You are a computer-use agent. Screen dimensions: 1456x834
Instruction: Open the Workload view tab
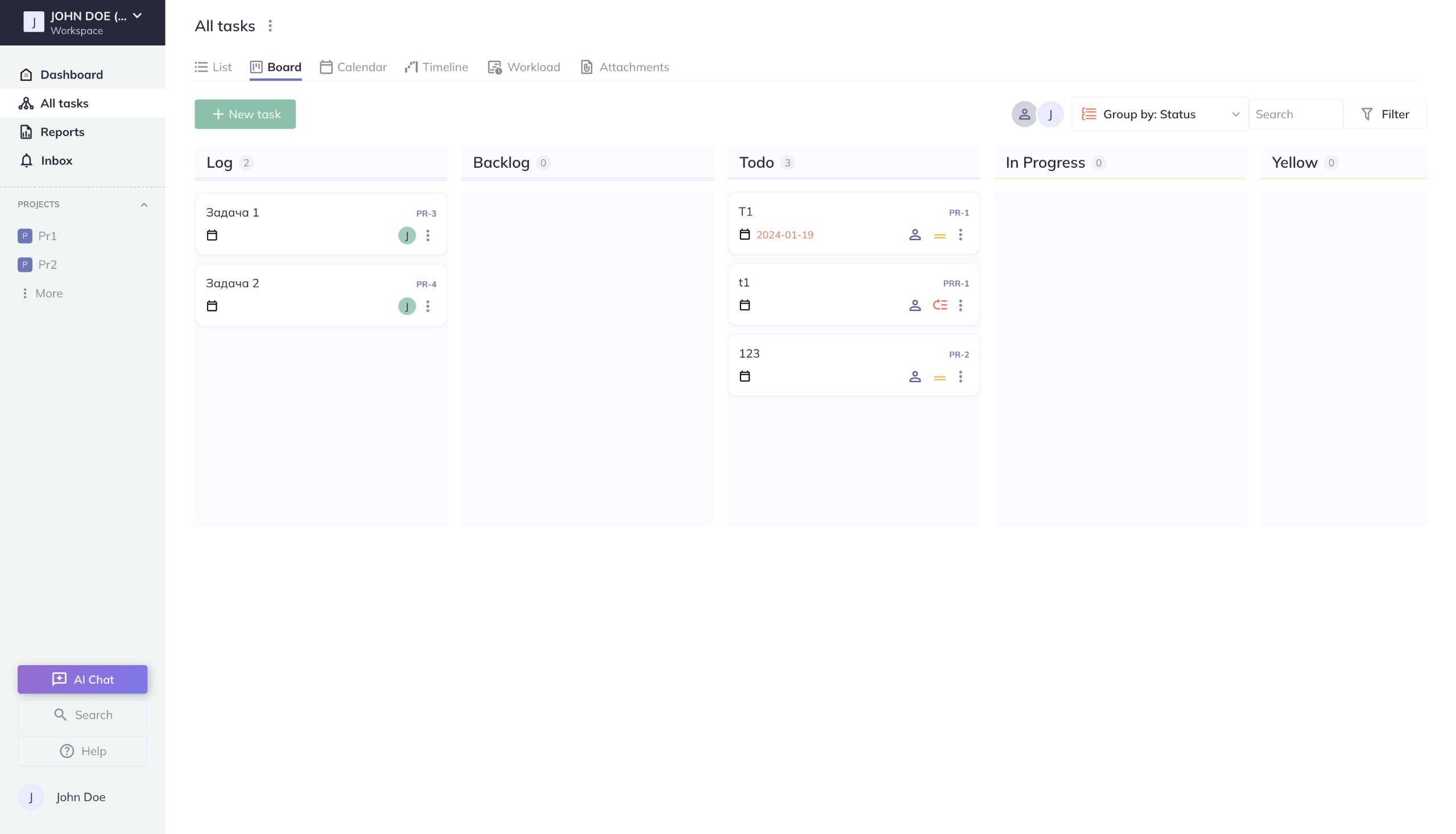[524, 67]
